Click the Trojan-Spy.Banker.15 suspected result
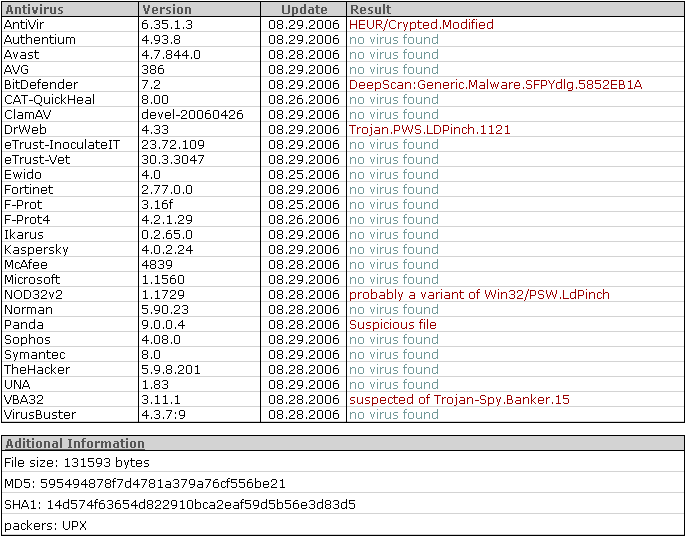Viewport: 686px width, 537px height. [x=459, y=400]
